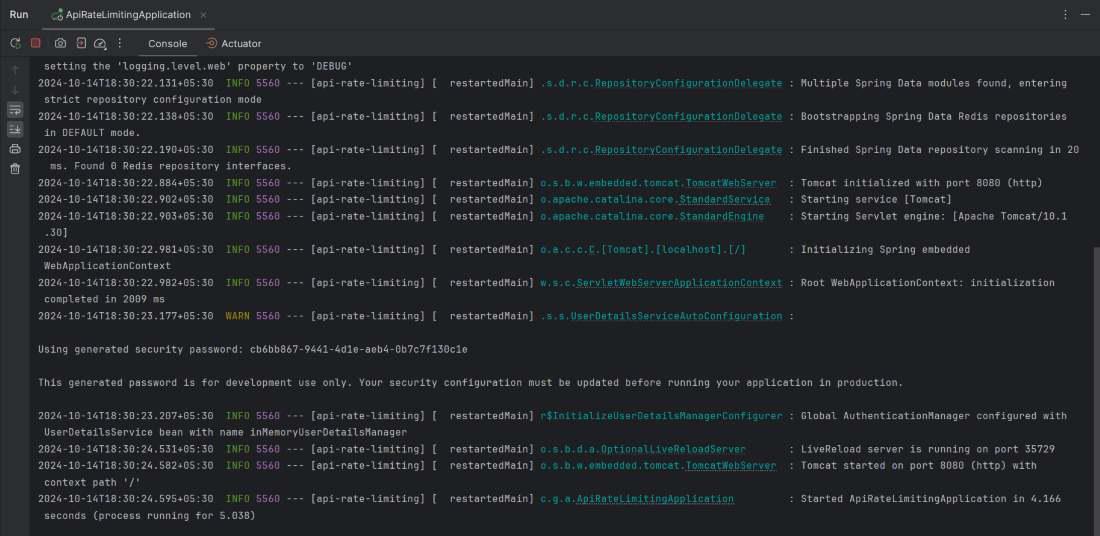Rerun the ApiRateLimitingApplication
The width and height of the screenshot is (1100, 536).
coord(15,43)
